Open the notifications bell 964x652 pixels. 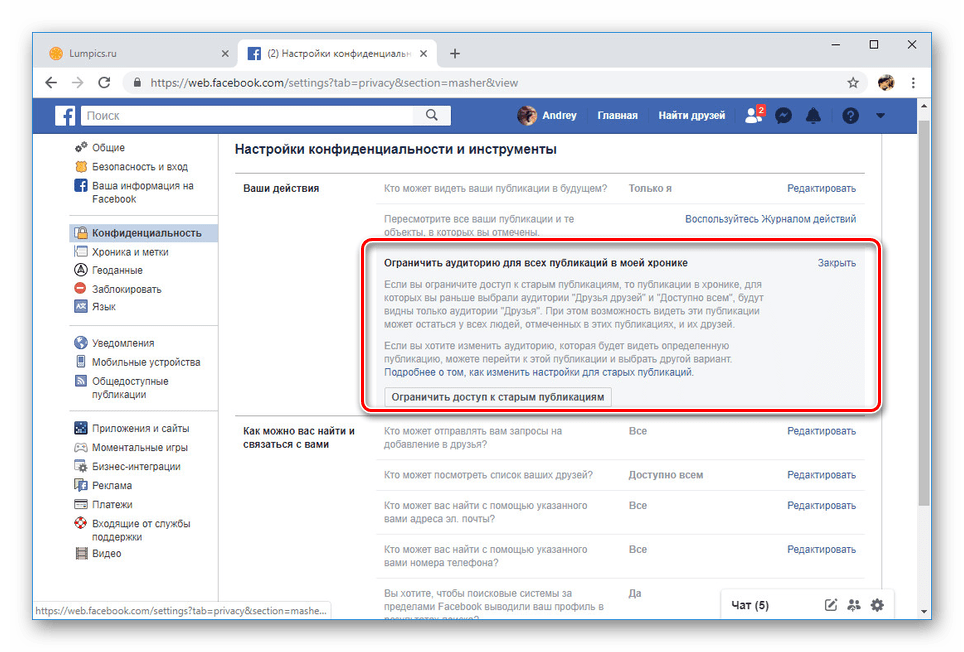[813, 116]
